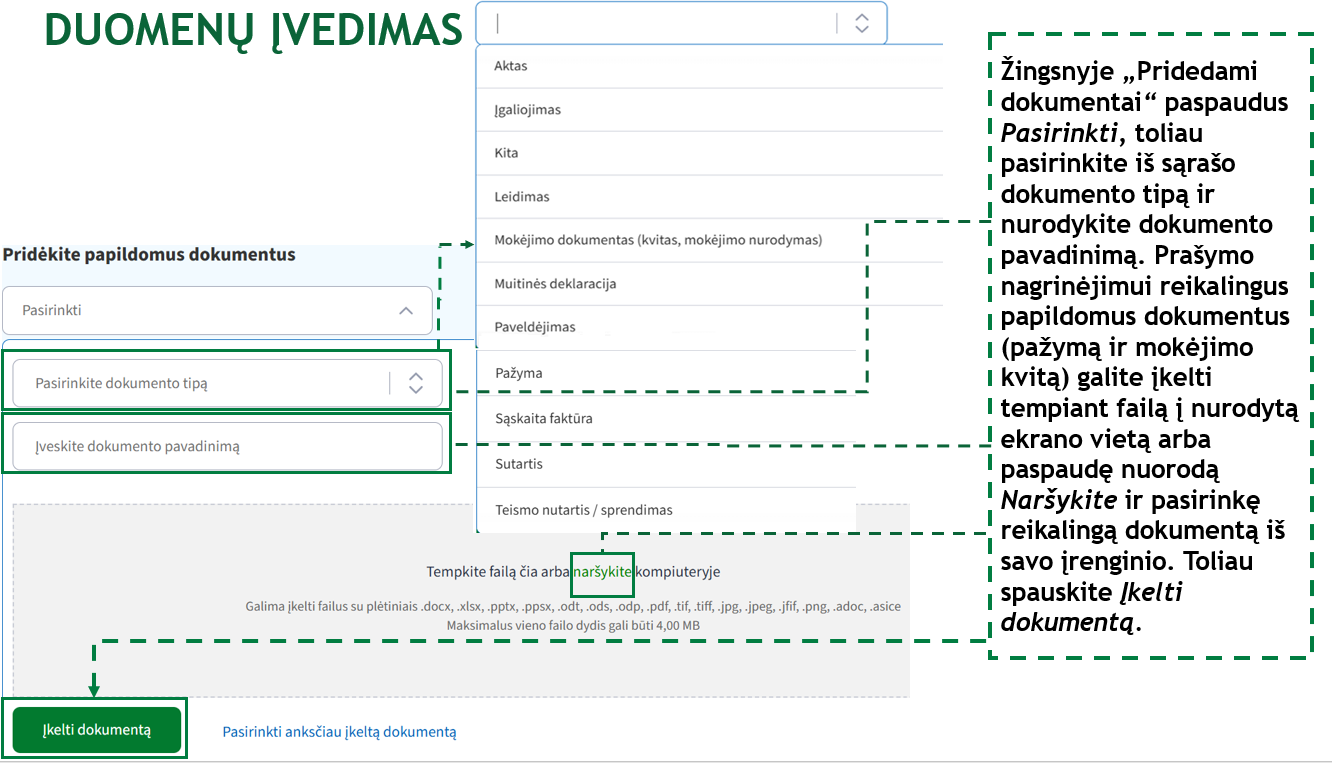The width and height of the screenshot is (1332, 763).
Task: Open 'Pasirinkti anksčiau įkeltą dokumentą' link
Action: click(339, 732)
